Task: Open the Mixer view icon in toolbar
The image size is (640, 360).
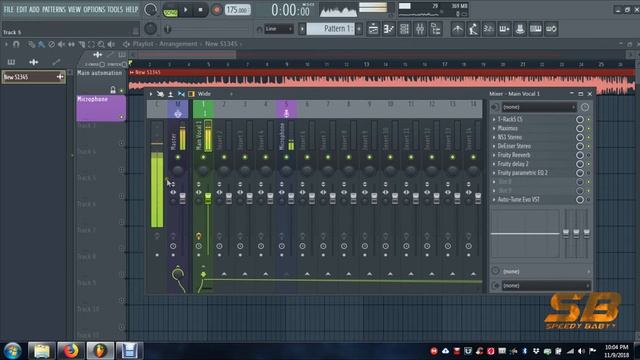Action: (420, 29)
